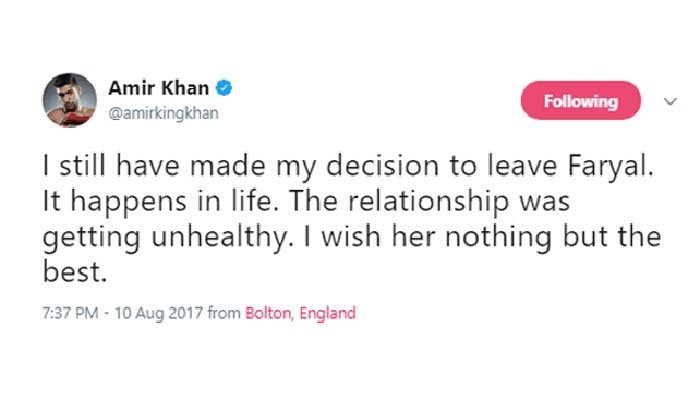
Task: Click the word 'Bolton' in the location
Action: [269, 313]
